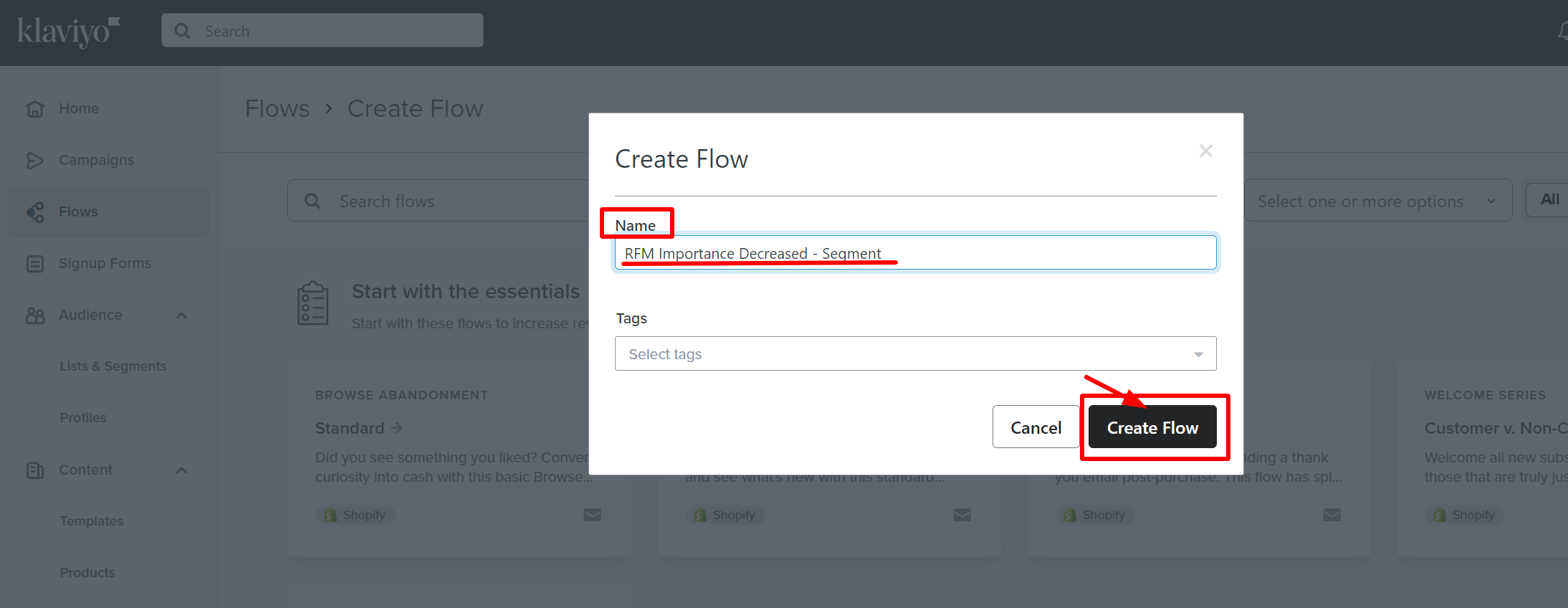Click the Campaigns paper-plane icon
Screen dimensions: 1568x608
(35, 161)
